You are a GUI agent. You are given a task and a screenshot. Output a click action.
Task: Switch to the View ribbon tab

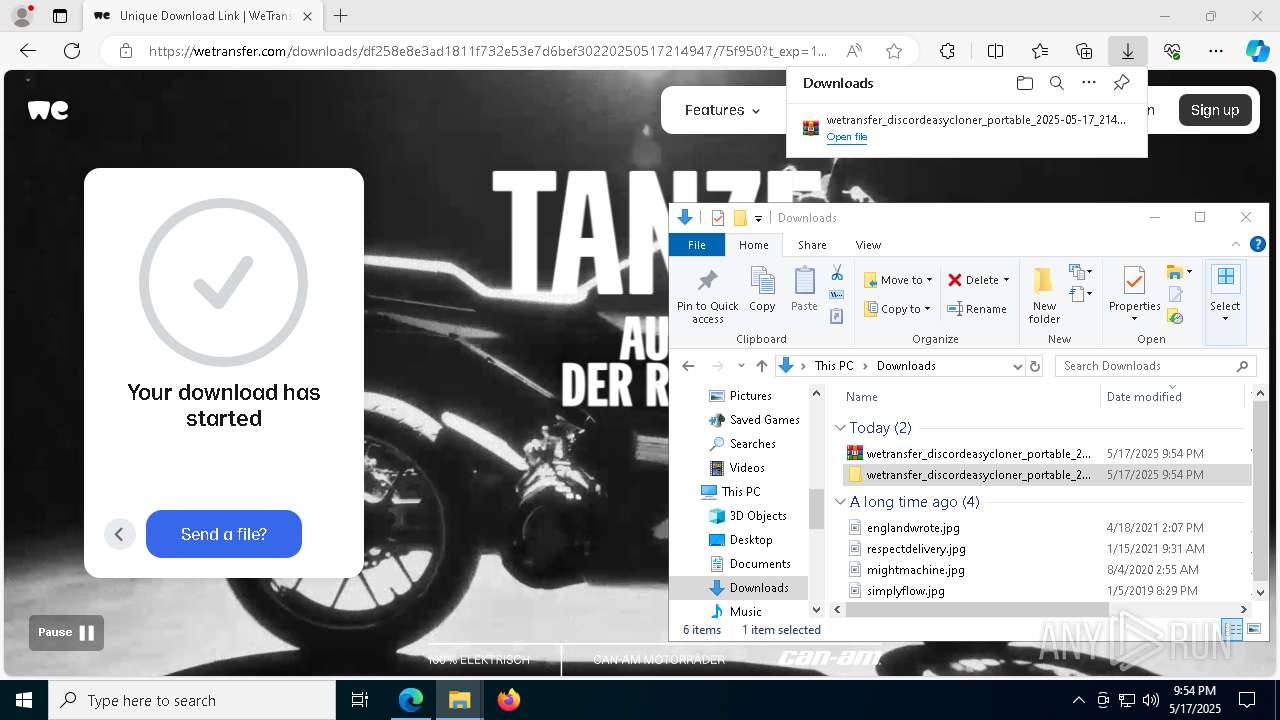coord(868,245)
